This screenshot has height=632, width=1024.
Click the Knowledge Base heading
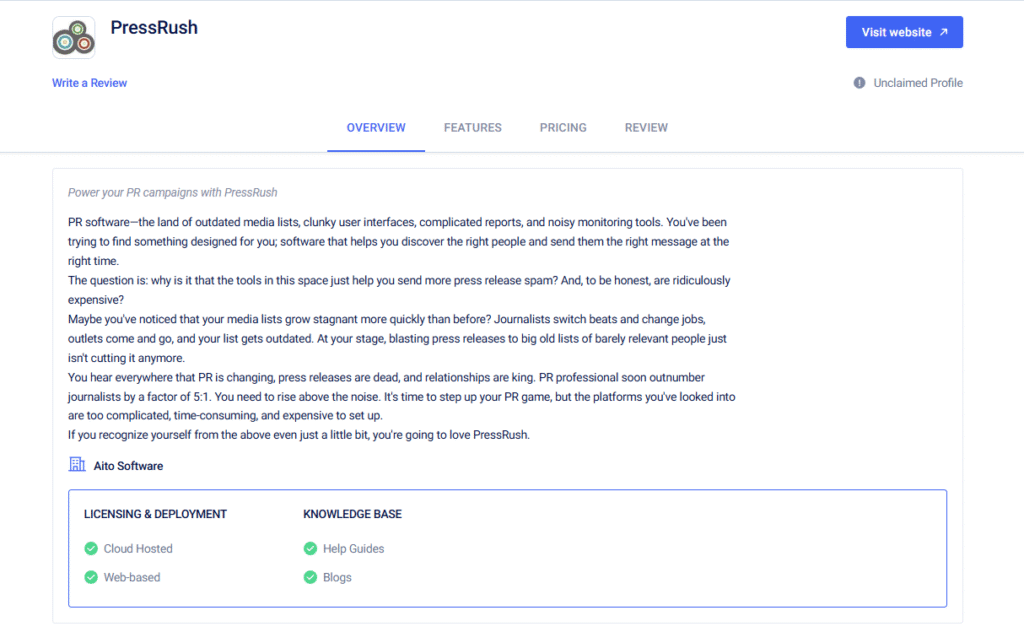click(352, 514)
